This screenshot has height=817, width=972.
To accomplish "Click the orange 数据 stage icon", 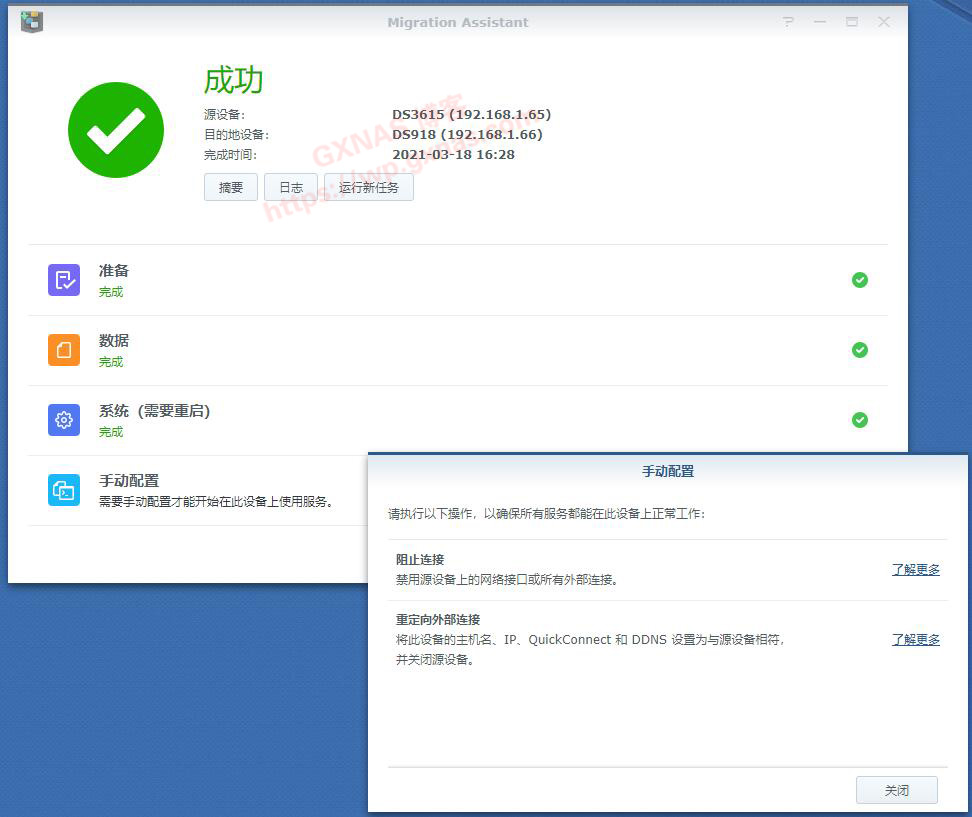I will (x=64, y=350).
